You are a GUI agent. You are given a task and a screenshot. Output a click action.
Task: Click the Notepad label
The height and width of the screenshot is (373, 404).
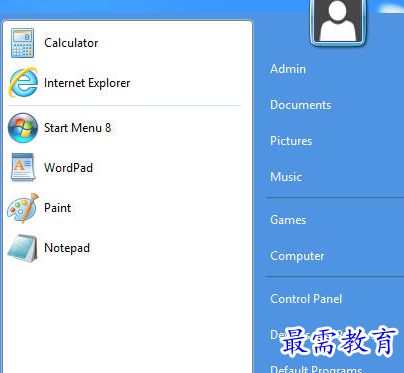click(x=67, y=248)
